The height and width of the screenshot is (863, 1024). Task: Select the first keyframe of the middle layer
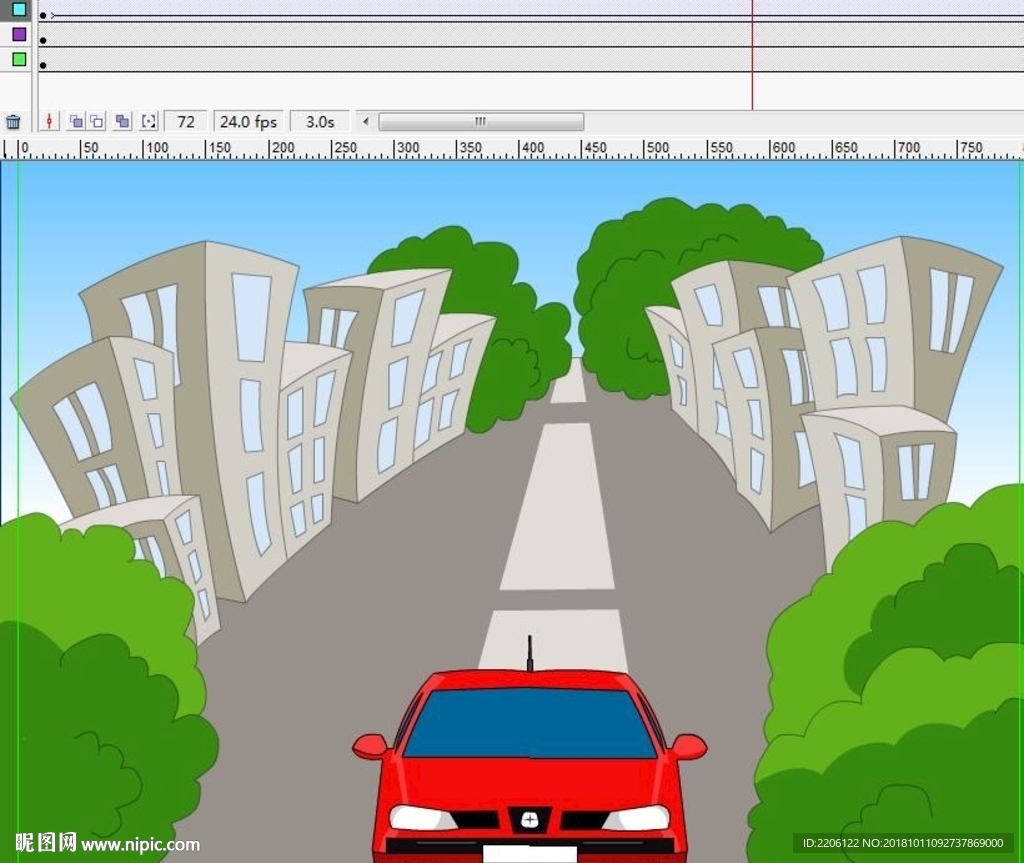tap(43, 41)
